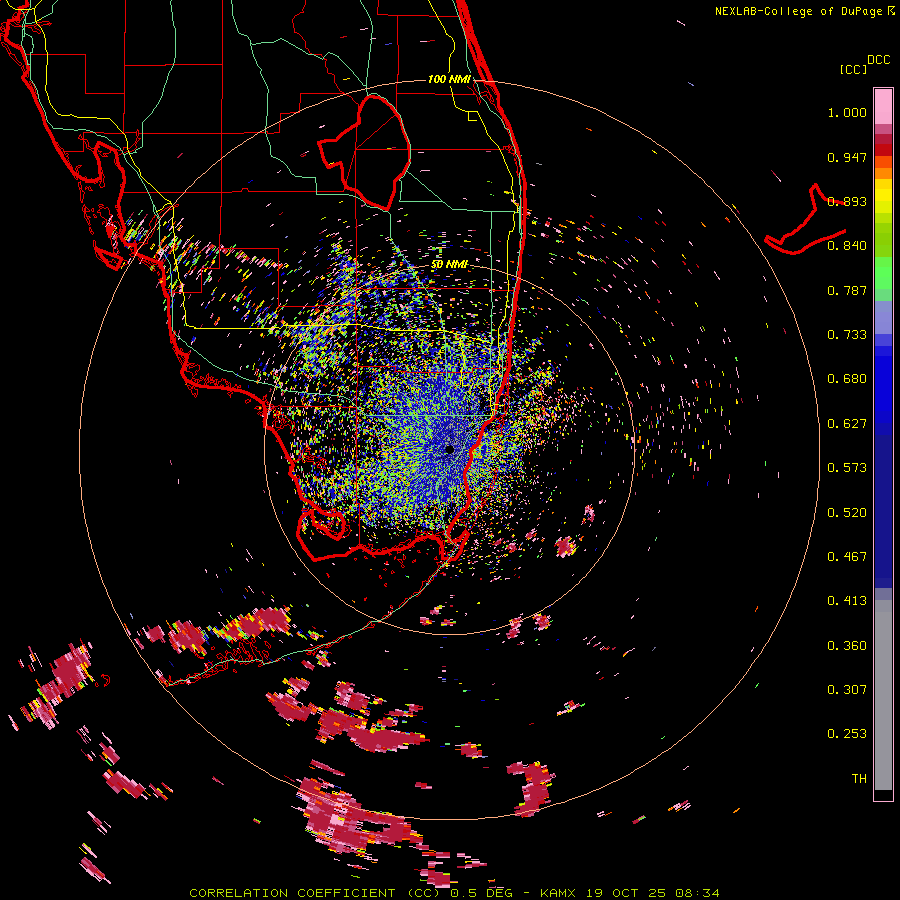Click the 0.627 value on color scale
This screenshot has width=900, height=900.
point(847,424)
